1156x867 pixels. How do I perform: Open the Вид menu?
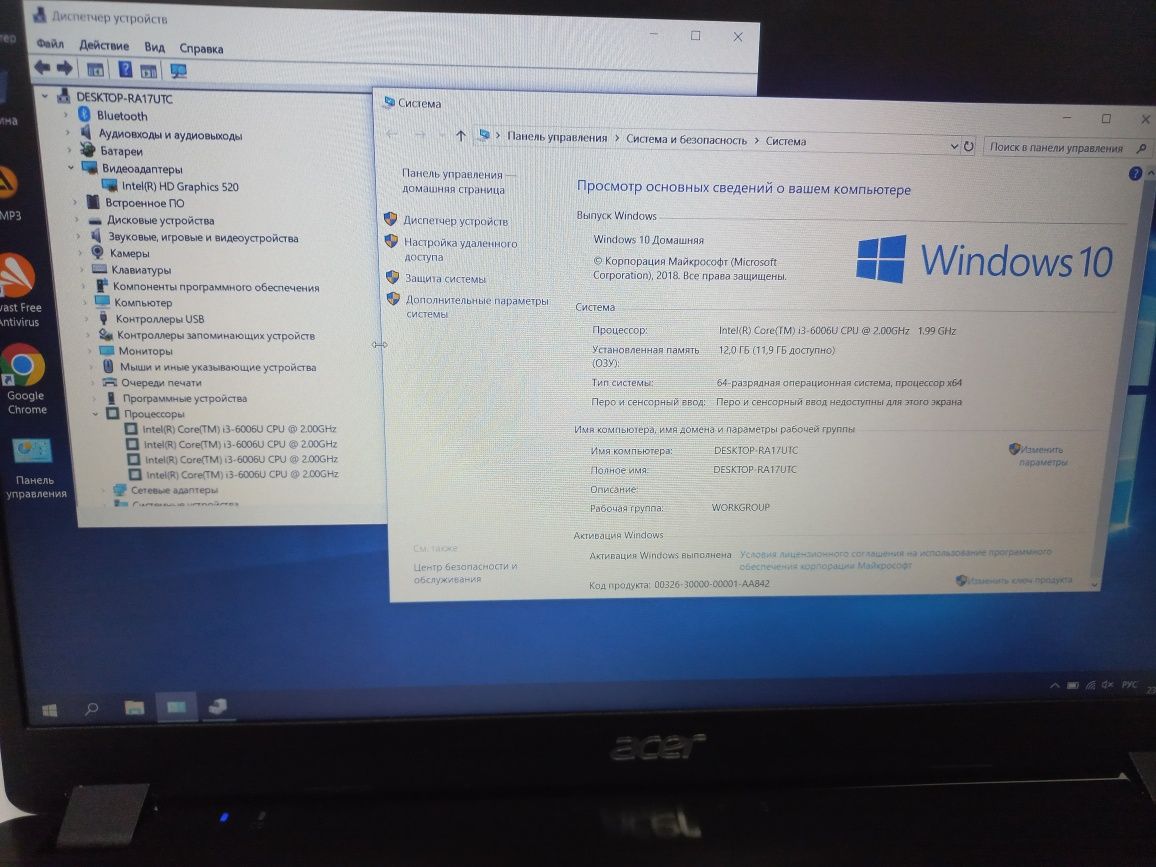coord(154,46)
